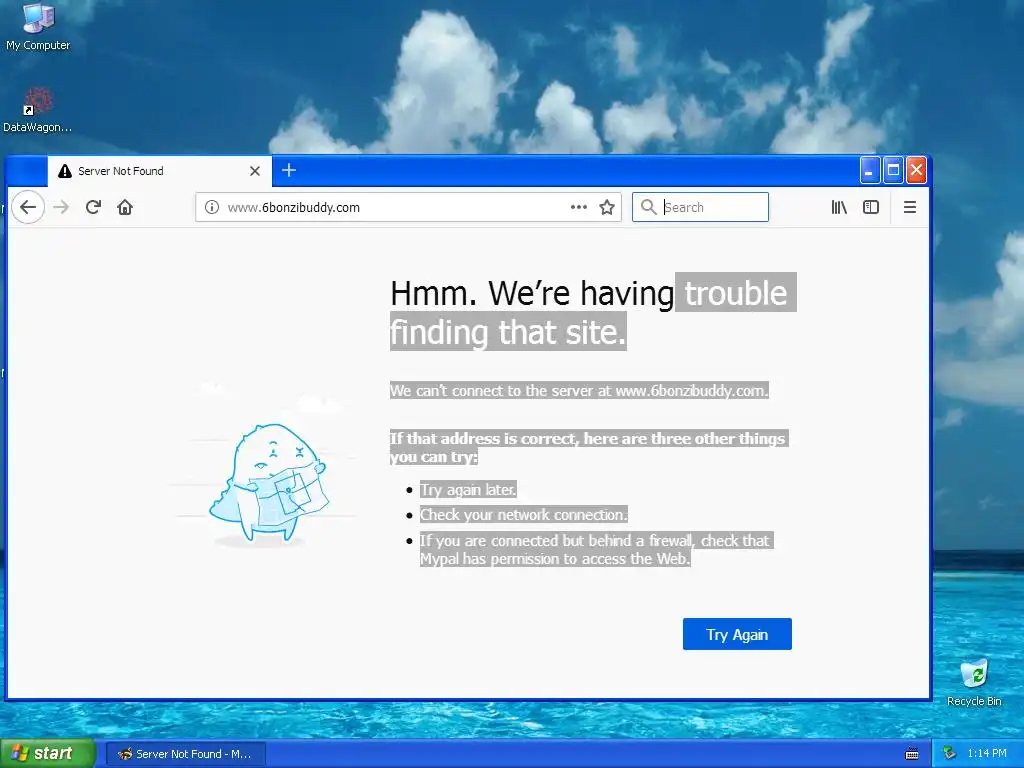1024x768 pixels.
Task: Click the firewall Mypal permission text
Action: 597,549
